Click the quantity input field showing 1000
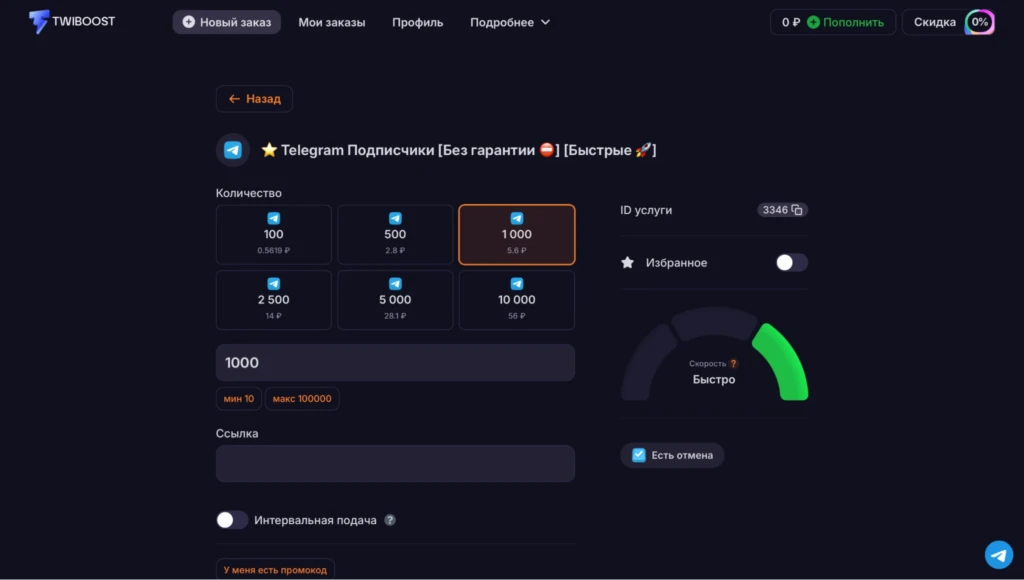 pos(395,362)
